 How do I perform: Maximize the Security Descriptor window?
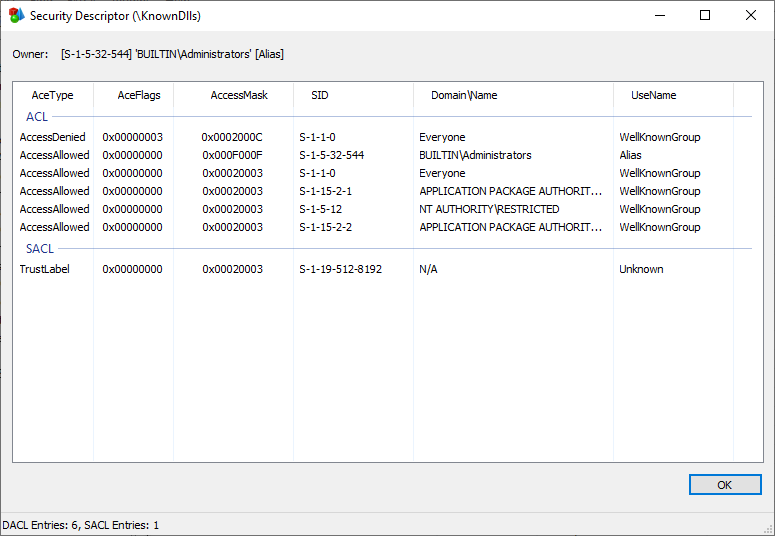705,15
